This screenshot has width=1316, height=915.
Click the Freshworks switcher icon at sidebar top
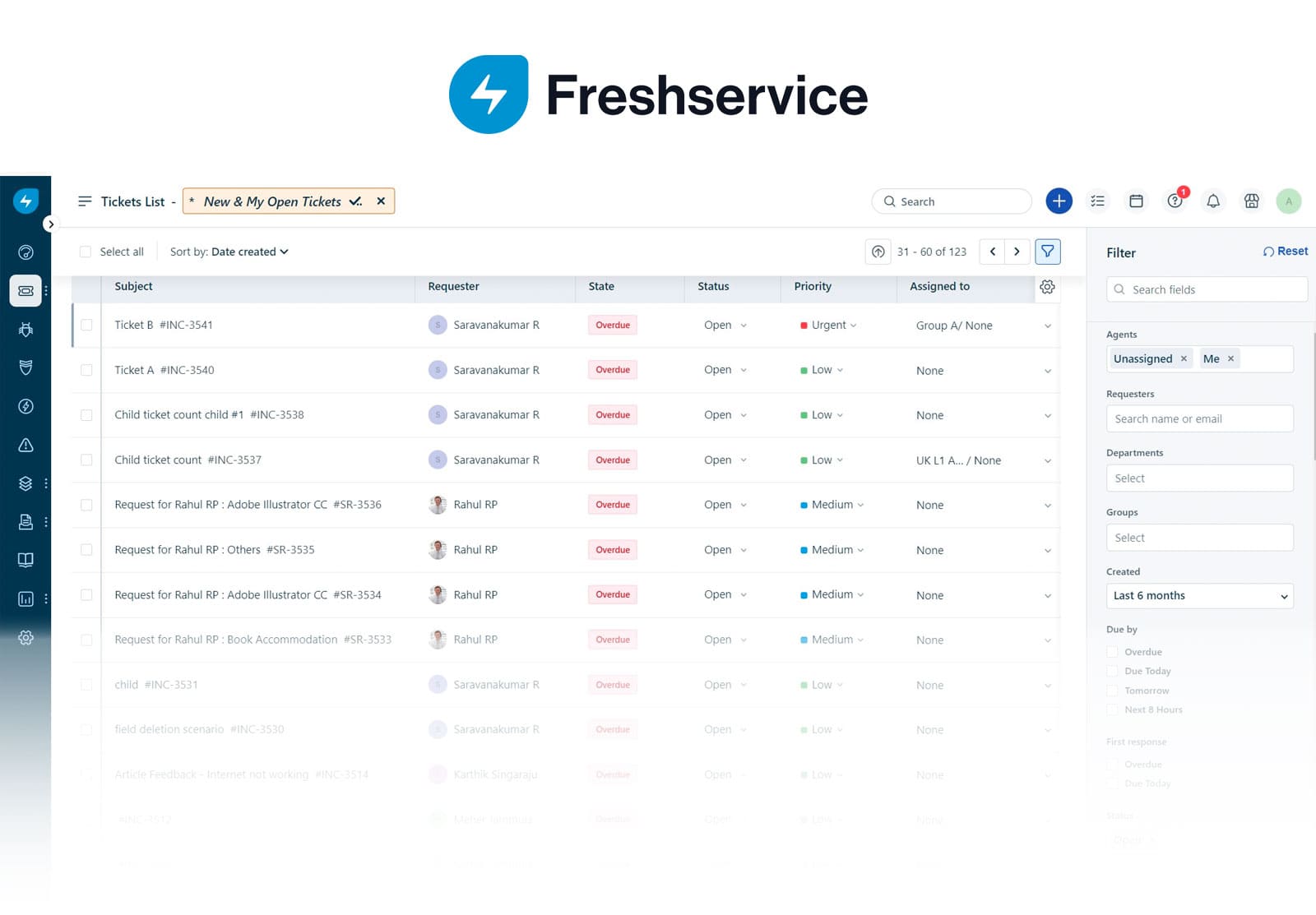coord(25,200)
